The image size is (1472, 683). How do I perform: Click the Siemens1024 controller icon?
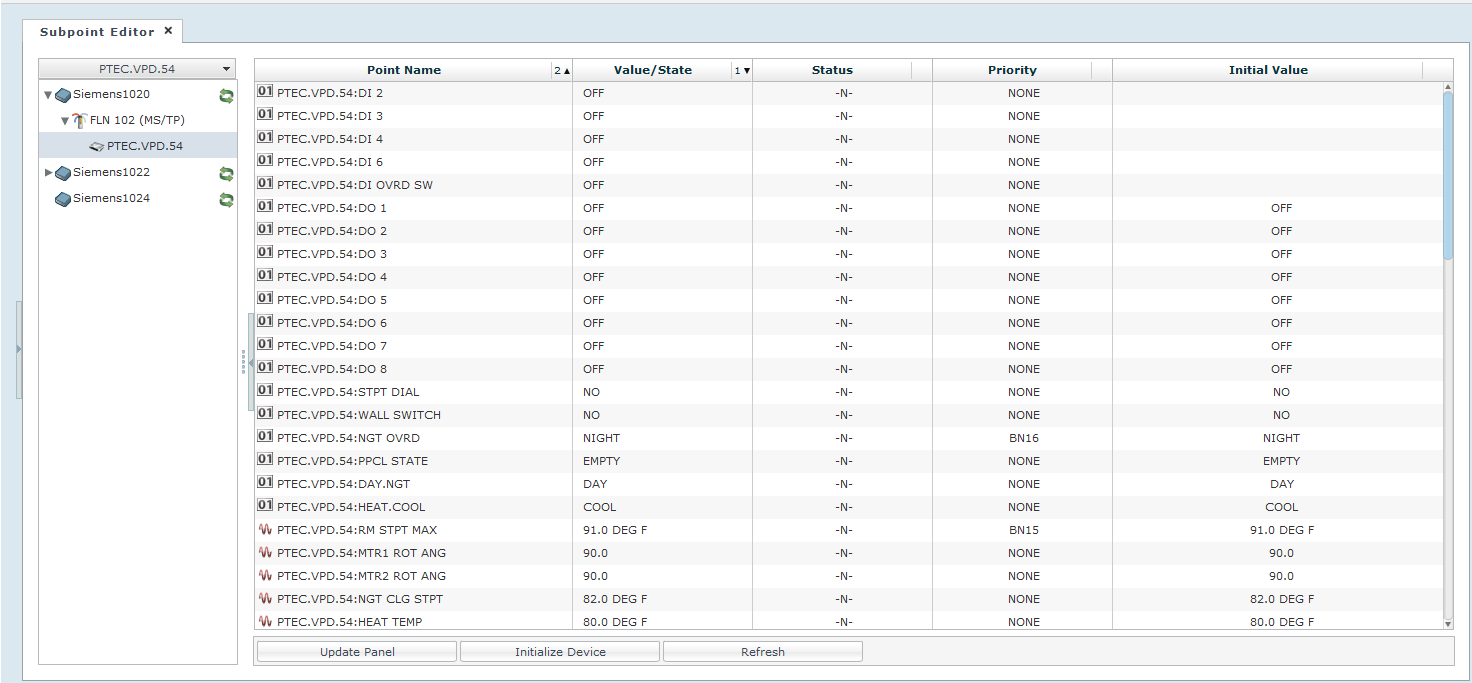pos(63,199)
